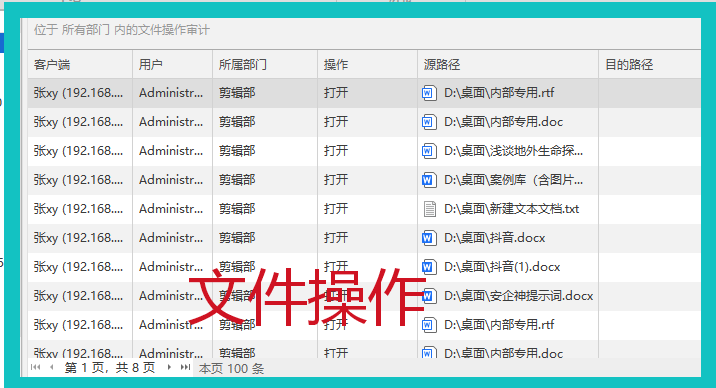Click the Word icon next to 抖音.docx
The height and width of the screenshot is (388, 716).
coord(429,238)
